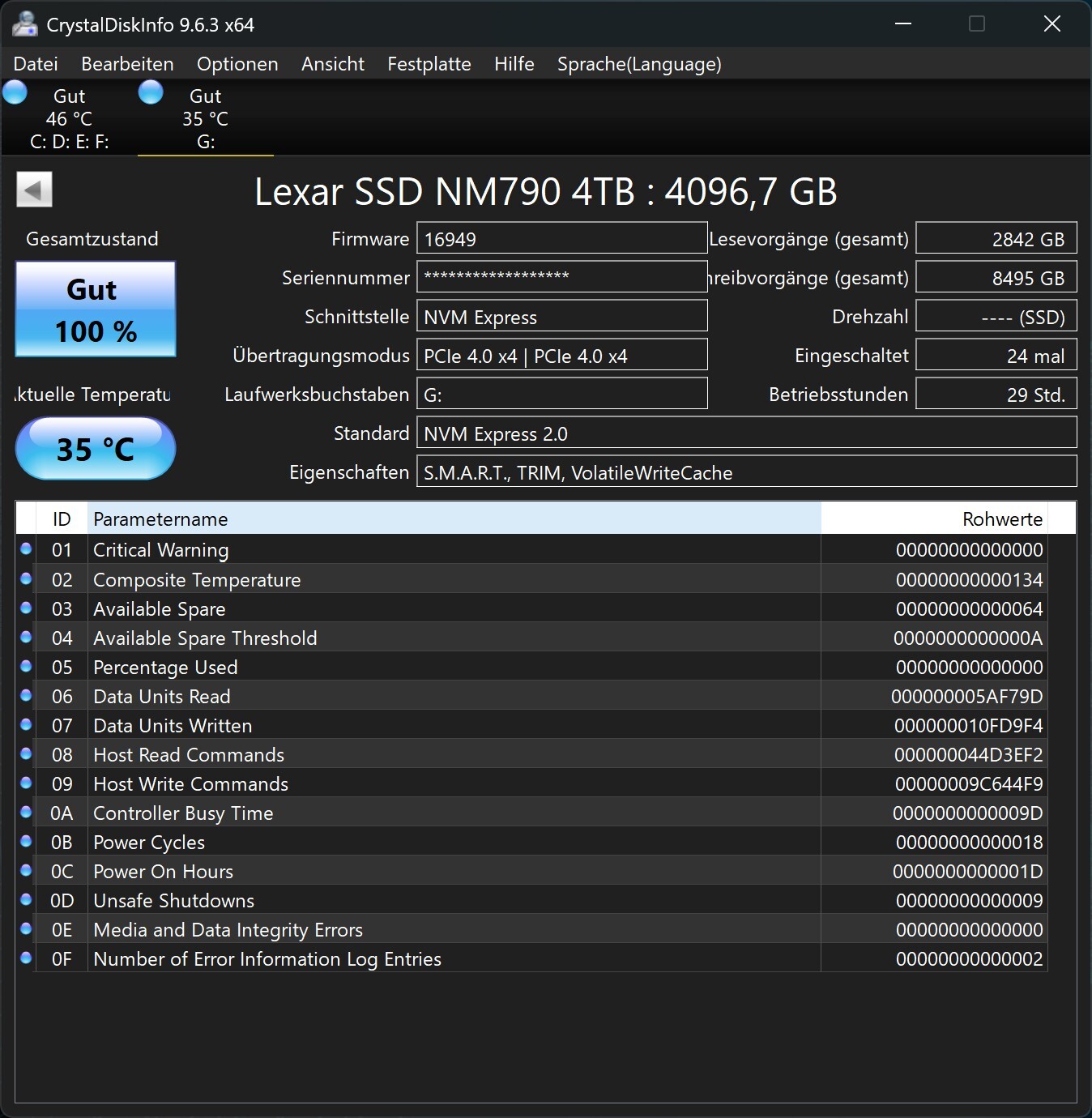The height and width of the screenshot is (1118, 1092).
Task: Select the G: disk status orb
Action: tap(151, 92)
